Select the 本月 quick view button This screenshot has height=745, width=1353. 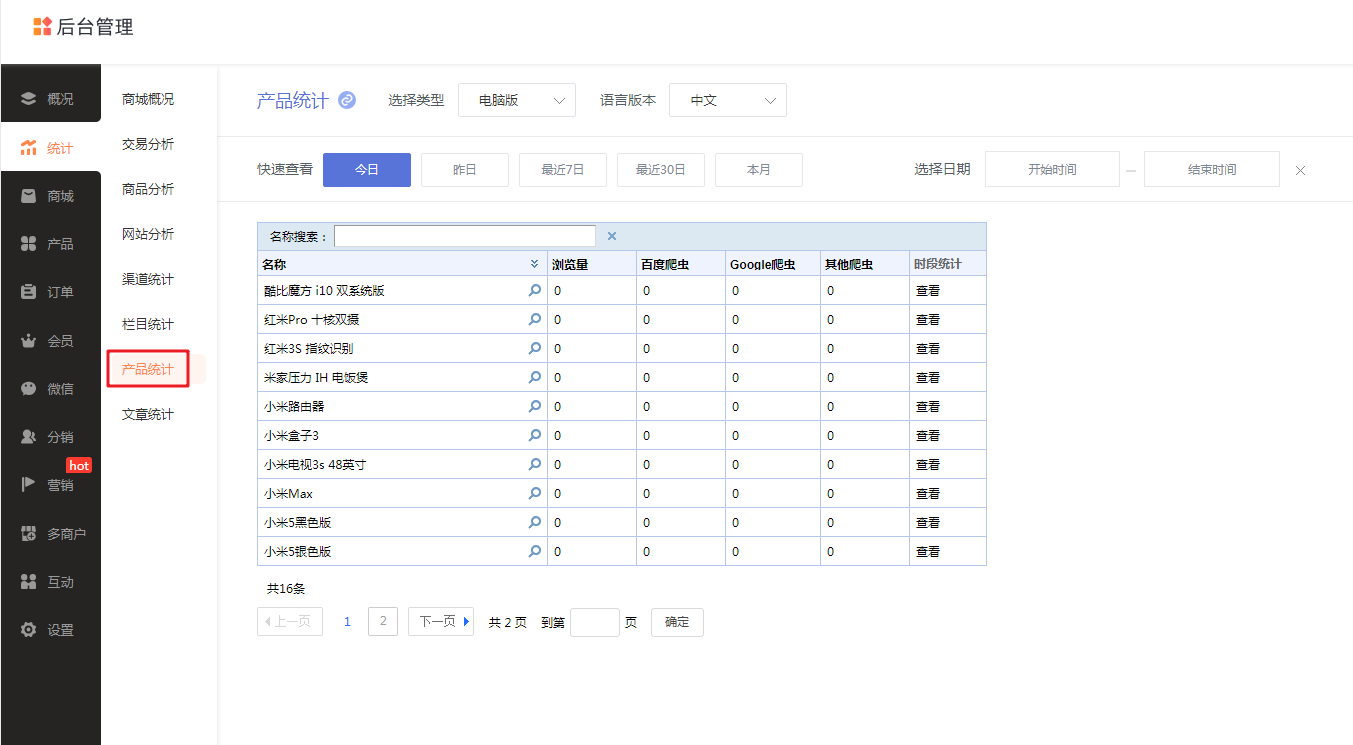click(759, 170)
